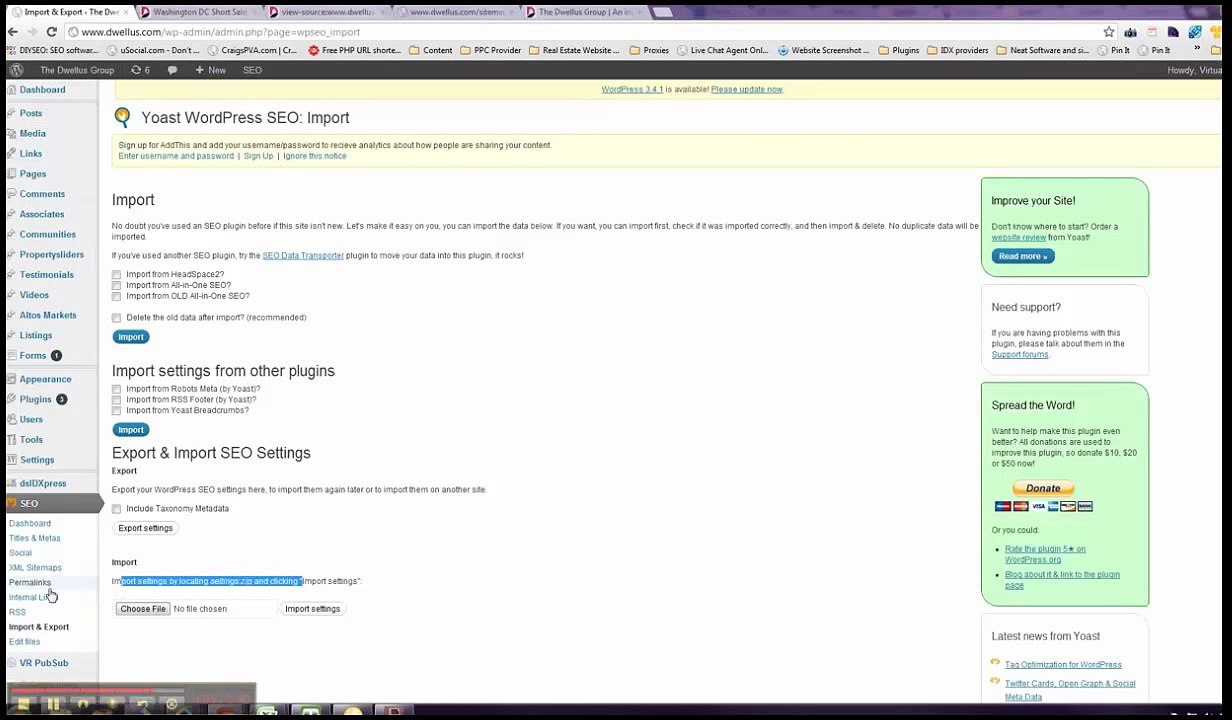
Task: Click the Posts pin icon in sidebar
Action: (x=11, y=113)
